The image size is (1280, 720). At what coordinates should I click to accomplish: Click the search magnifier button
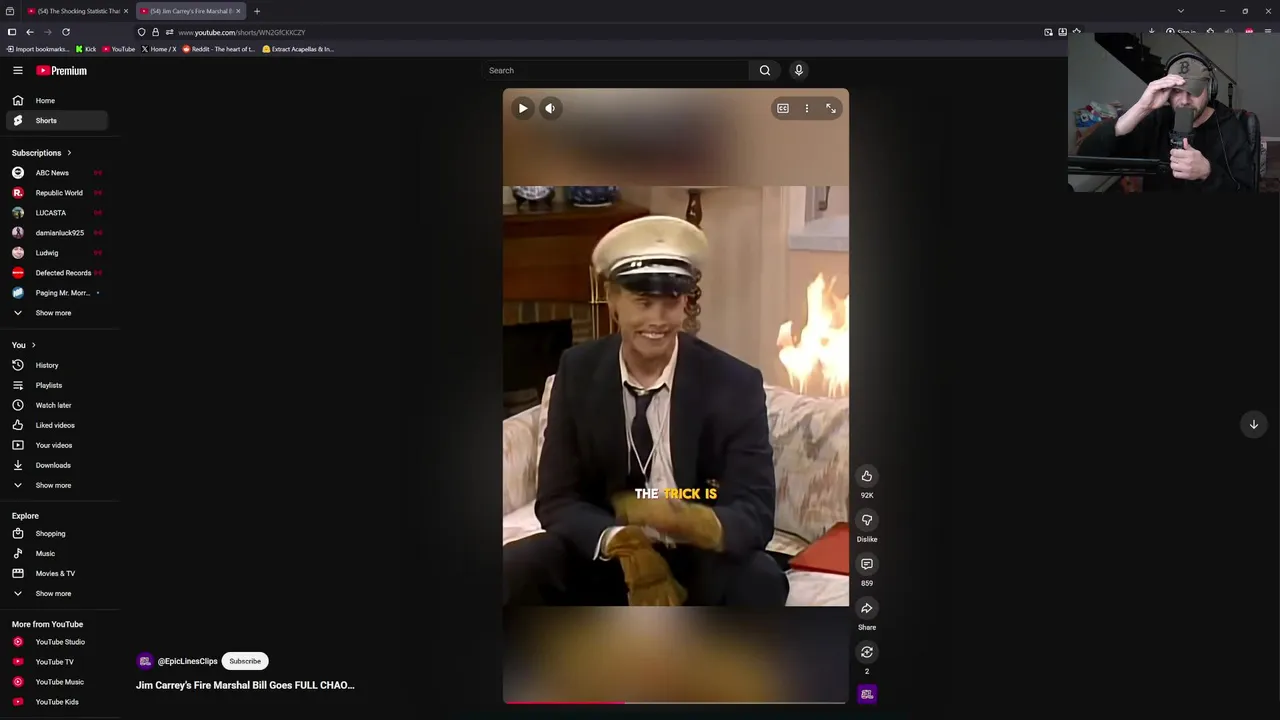pos(765,70)
